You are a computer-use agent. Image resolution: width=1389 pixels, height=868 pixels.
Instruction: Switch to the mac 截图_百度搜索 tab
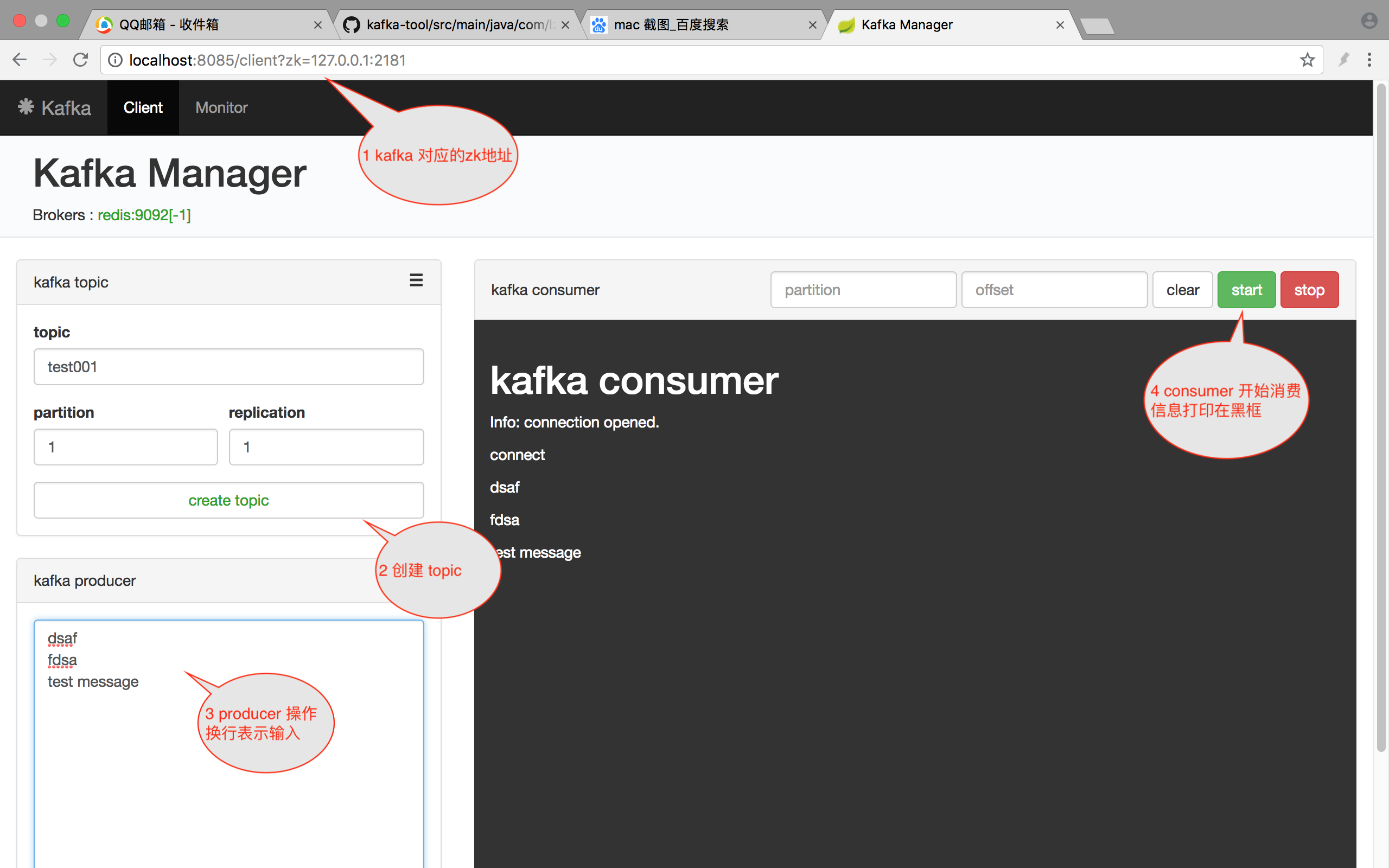point(705,25)
